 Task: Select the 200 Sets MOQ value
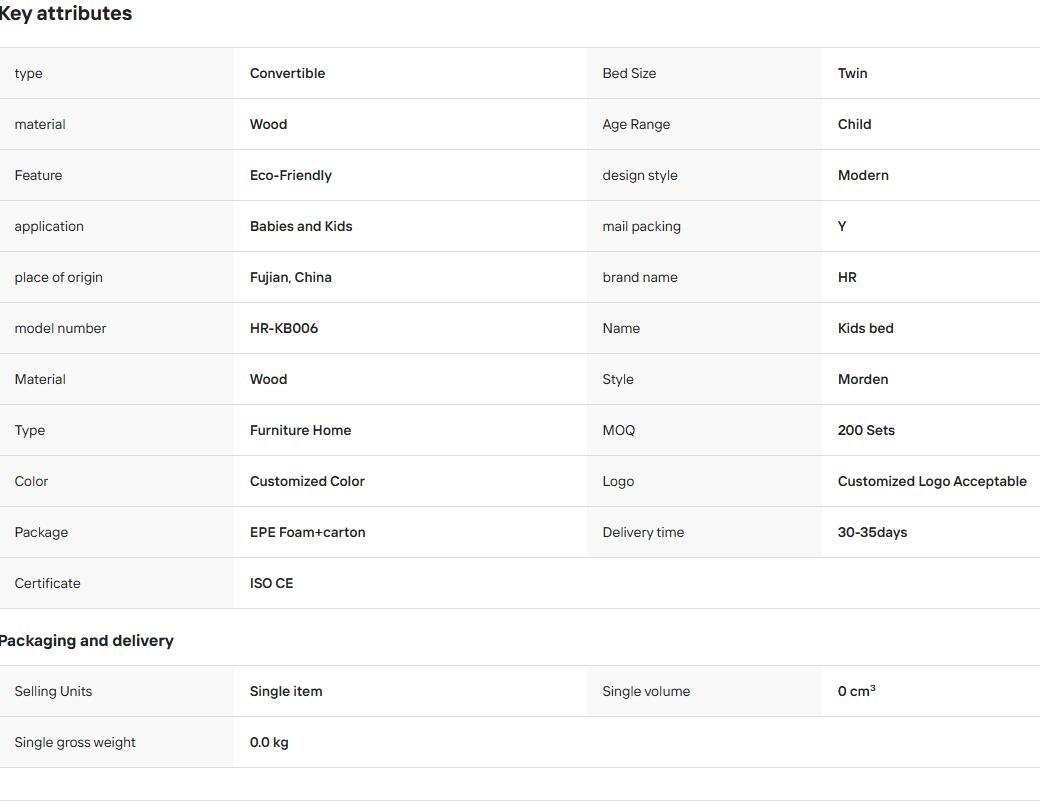point(866,430)
